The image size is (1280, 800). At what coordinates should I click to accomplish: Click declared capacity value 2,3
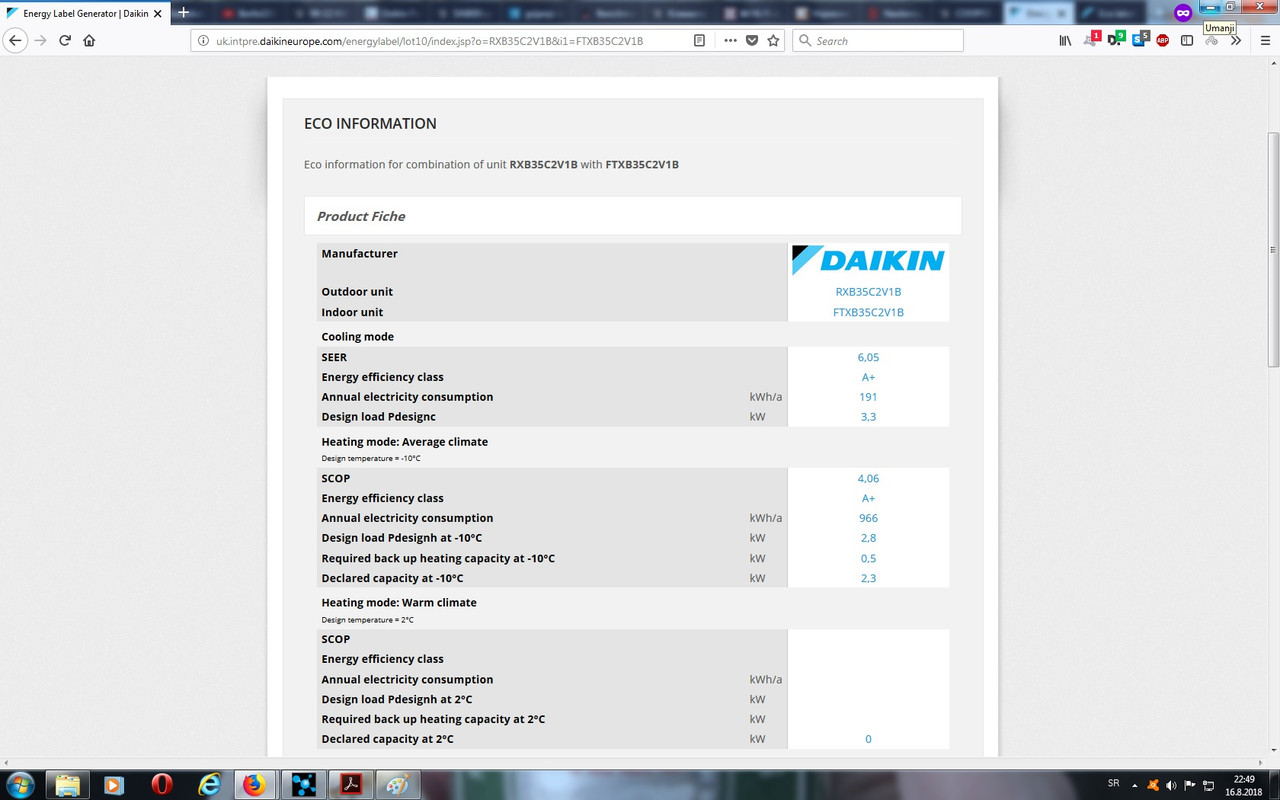pyautogui.click(x=868, y=578)
